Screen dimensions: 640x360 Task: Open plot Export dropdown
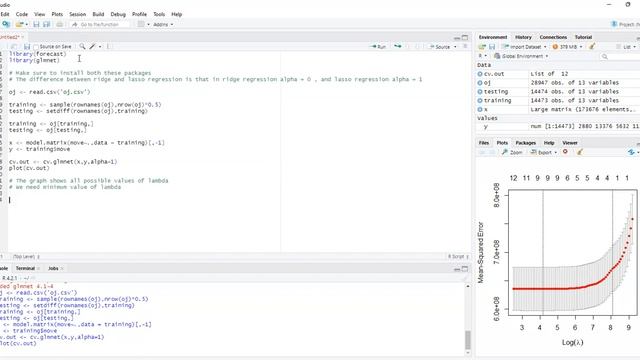(544, 152)
